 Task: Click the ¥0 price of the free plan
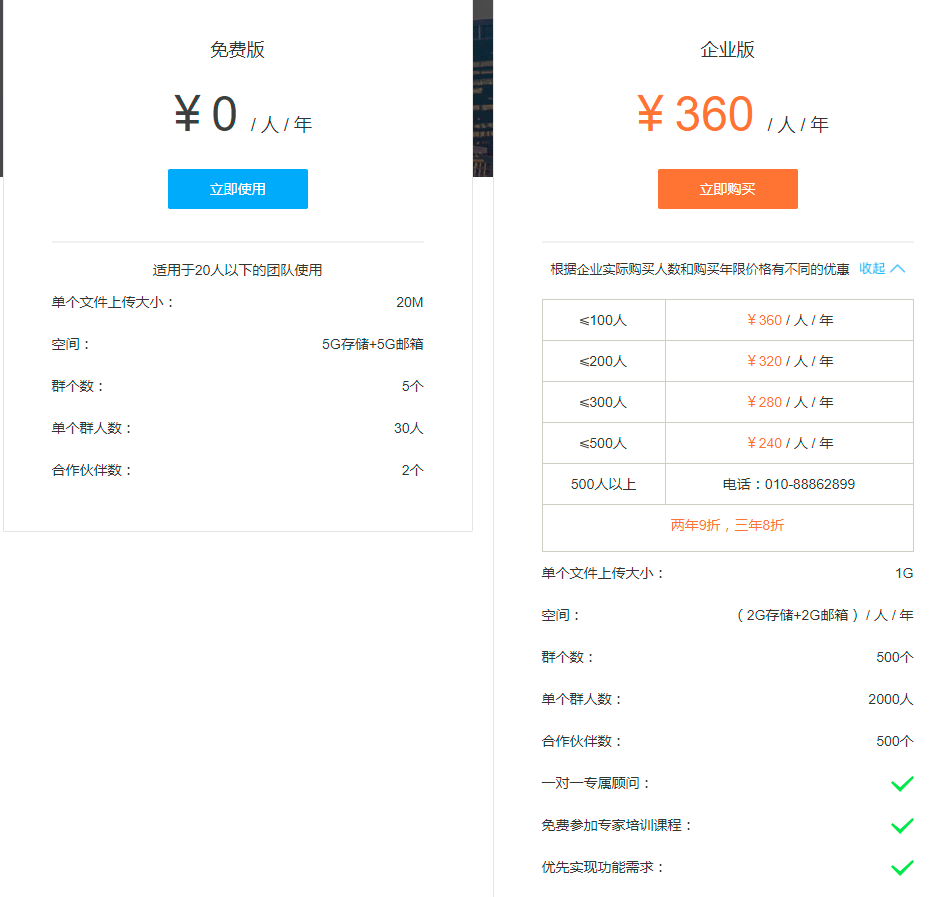point(205,113)
